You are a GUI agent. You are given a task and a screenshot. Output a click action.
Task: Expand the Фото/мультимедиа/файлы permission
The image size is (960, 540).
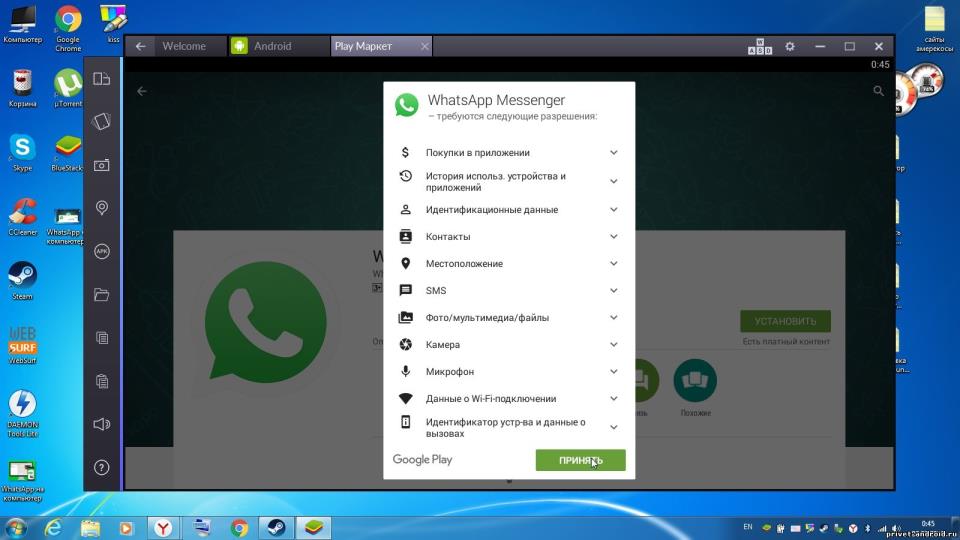click(613, 317)
